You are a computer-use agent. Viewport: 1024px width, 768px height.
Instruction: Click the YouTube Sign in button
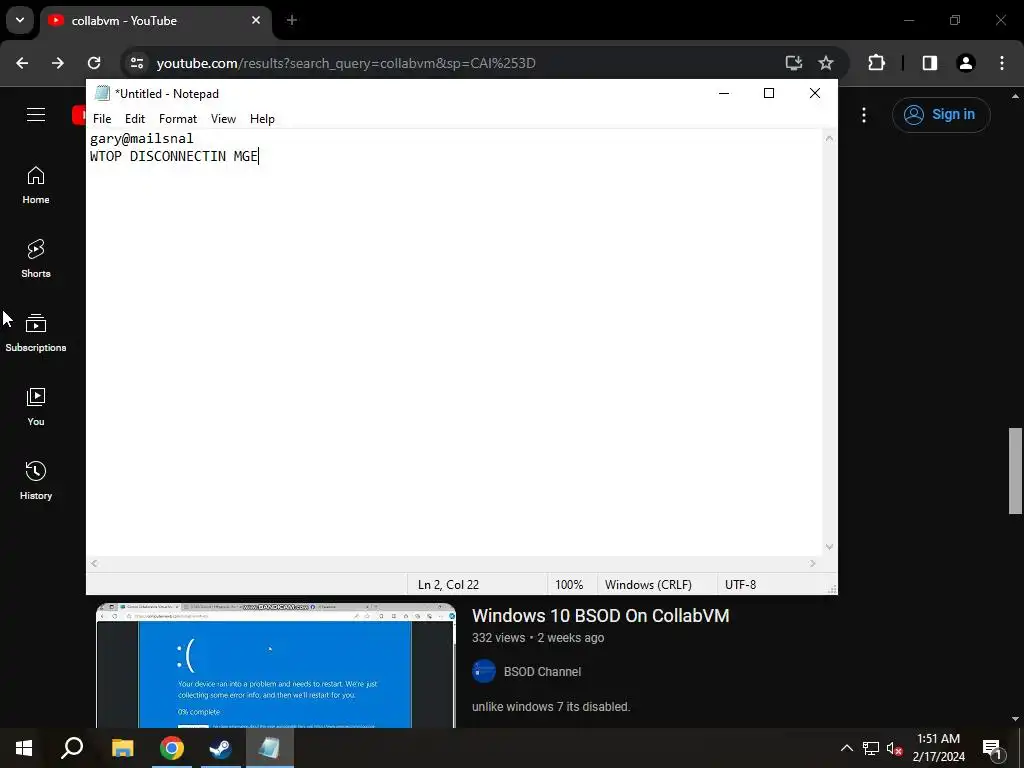point(941,115)
